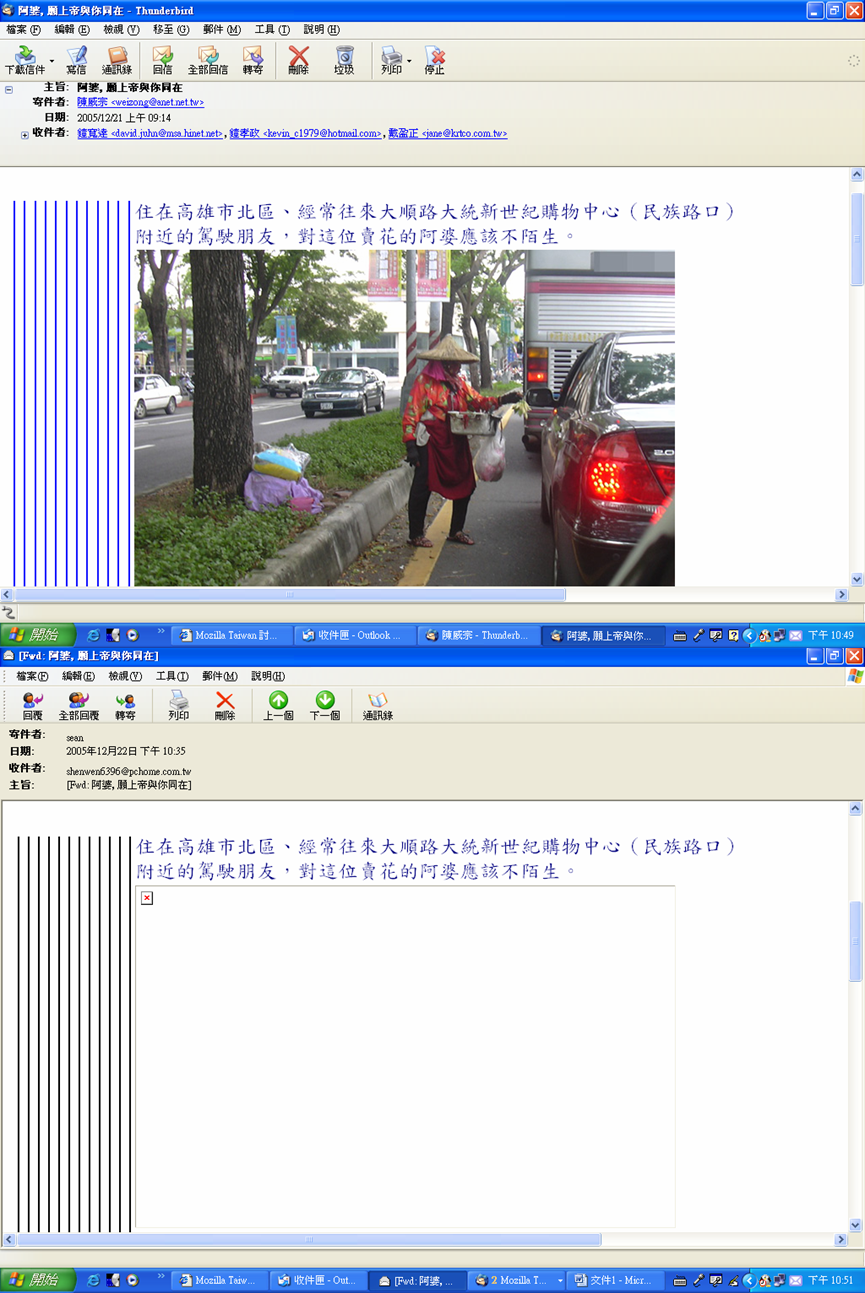
Task: Click the Thunderbird status bar online icon
Action: coord(9,612)
